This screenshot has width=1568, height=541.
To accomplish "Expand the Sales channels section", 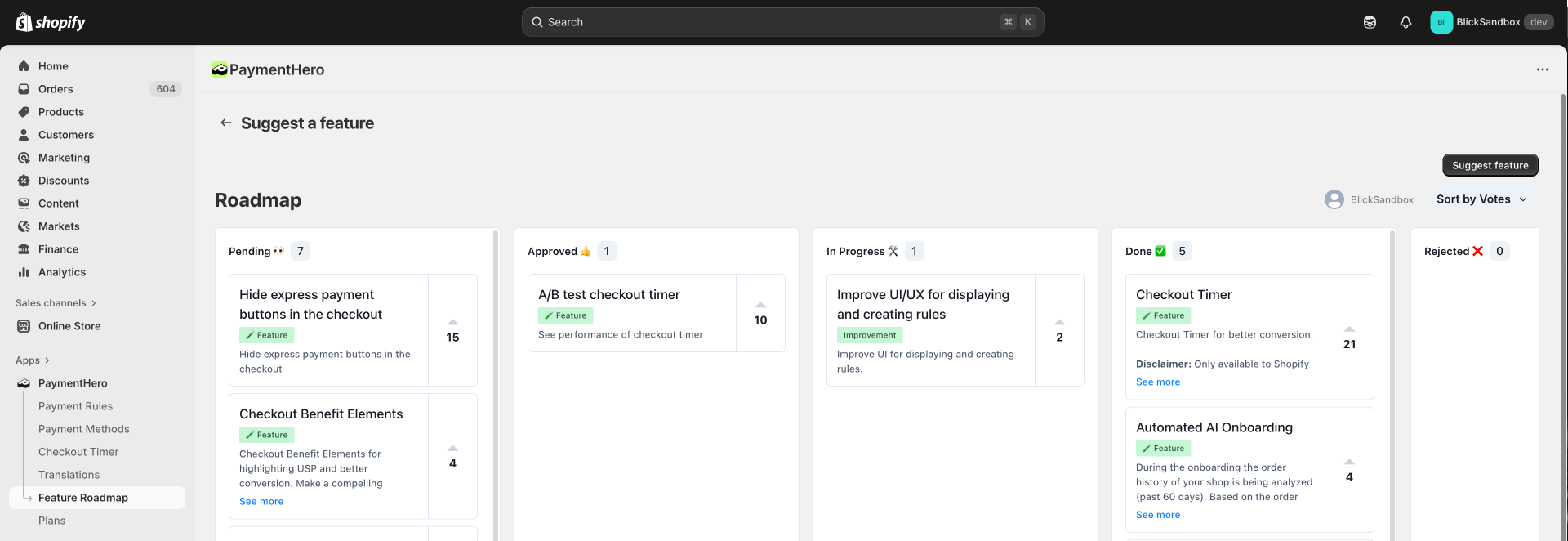I will click(56, 303).
